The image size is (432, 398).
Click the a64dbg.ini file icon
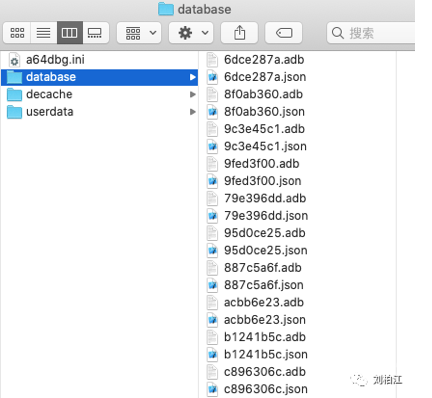tap(14, 60)
